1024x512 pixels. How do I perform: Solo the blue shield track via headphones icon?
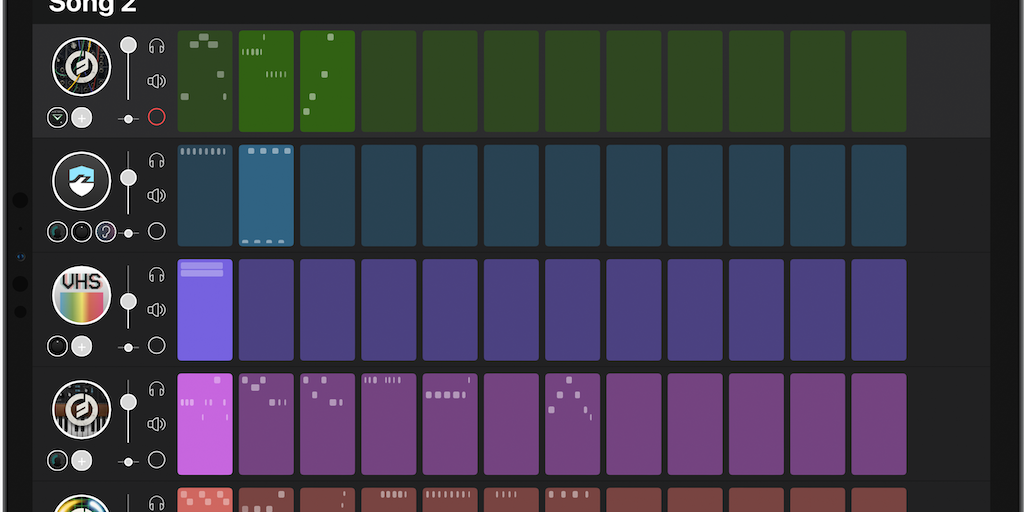click(157, 161)
